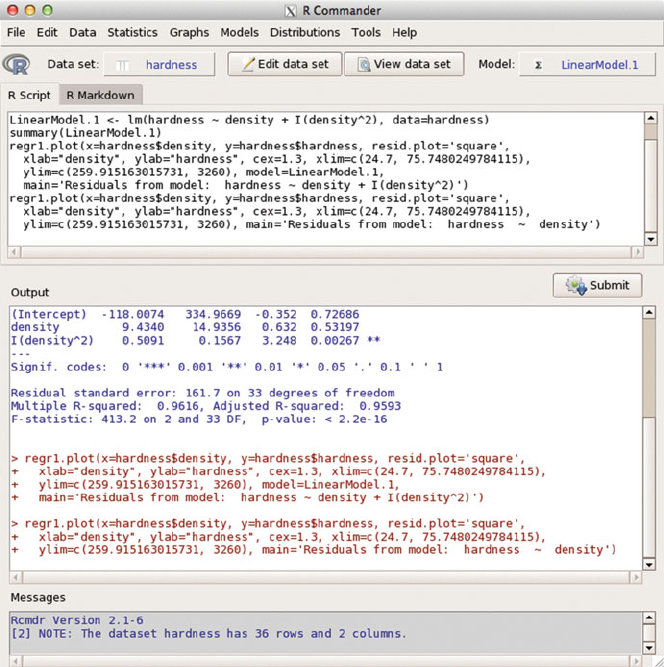
Task: Open the Distributions menu
Action: 305,32
